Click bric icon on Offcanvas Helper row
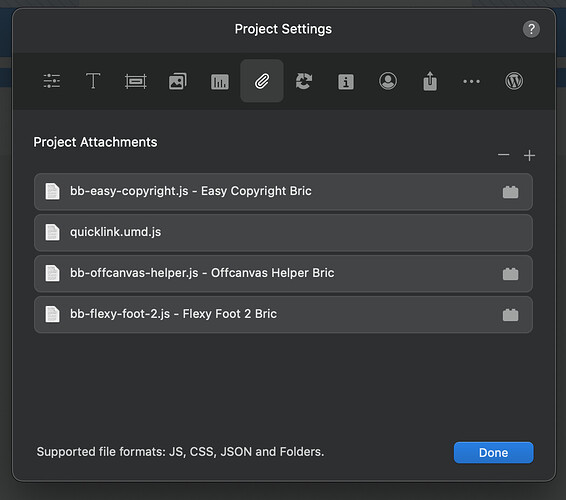The image size is (566, 500). tap(510, 274)
